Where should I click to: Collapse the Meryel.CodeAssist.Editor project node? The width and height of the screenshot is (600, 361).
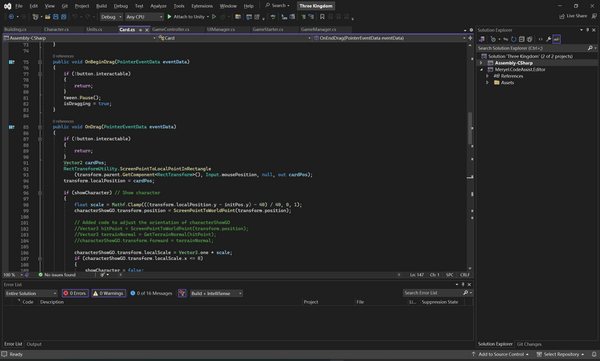click(x=481, y=69)
